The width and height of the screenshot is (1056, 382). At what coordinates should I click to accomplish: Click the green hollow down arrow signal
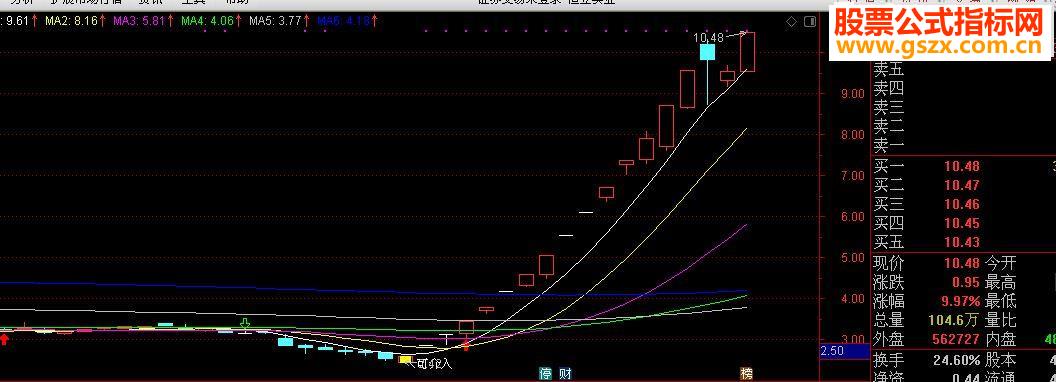tap(246, 325)
